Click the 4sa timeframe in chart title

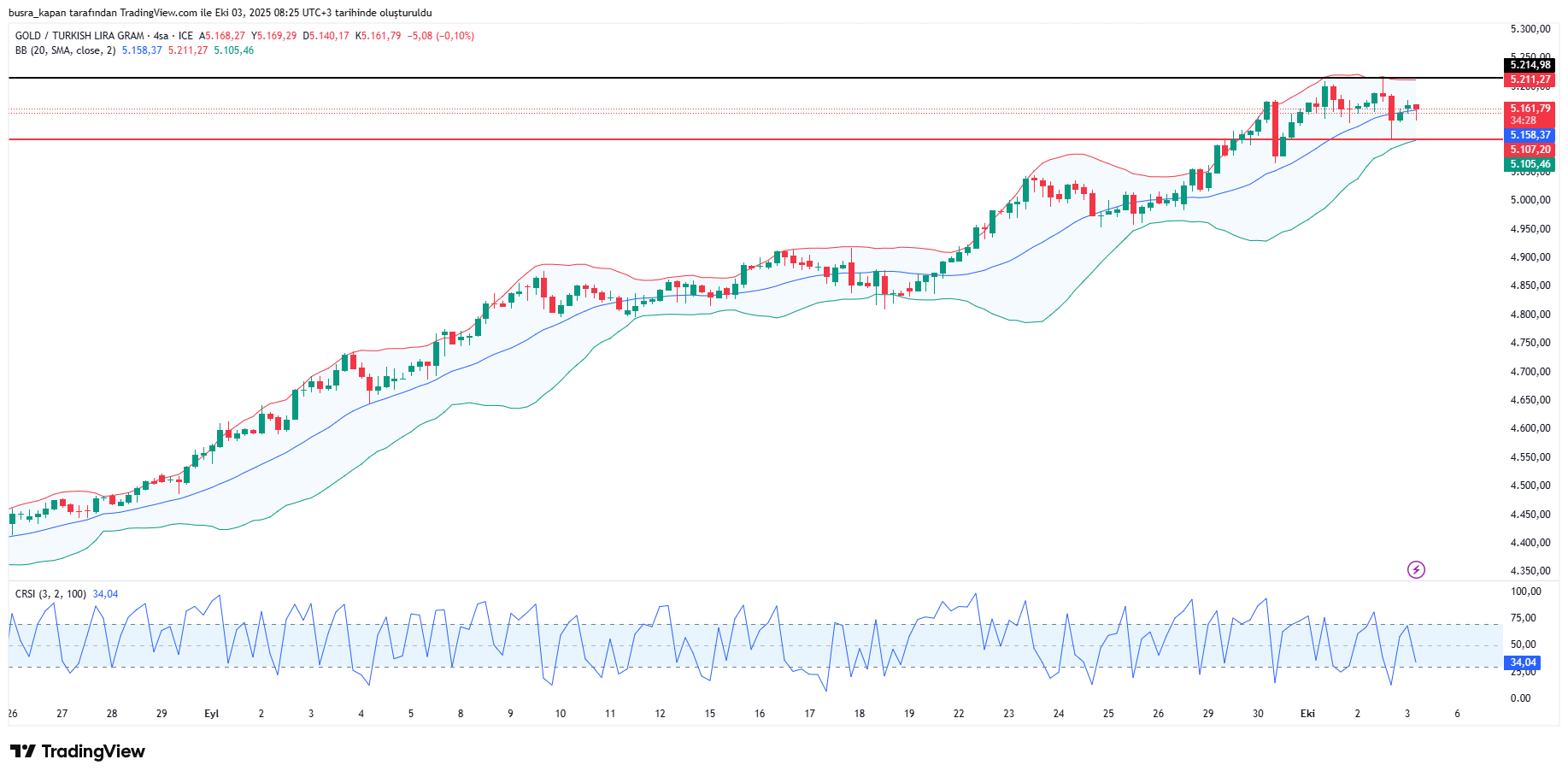[161, 36]
